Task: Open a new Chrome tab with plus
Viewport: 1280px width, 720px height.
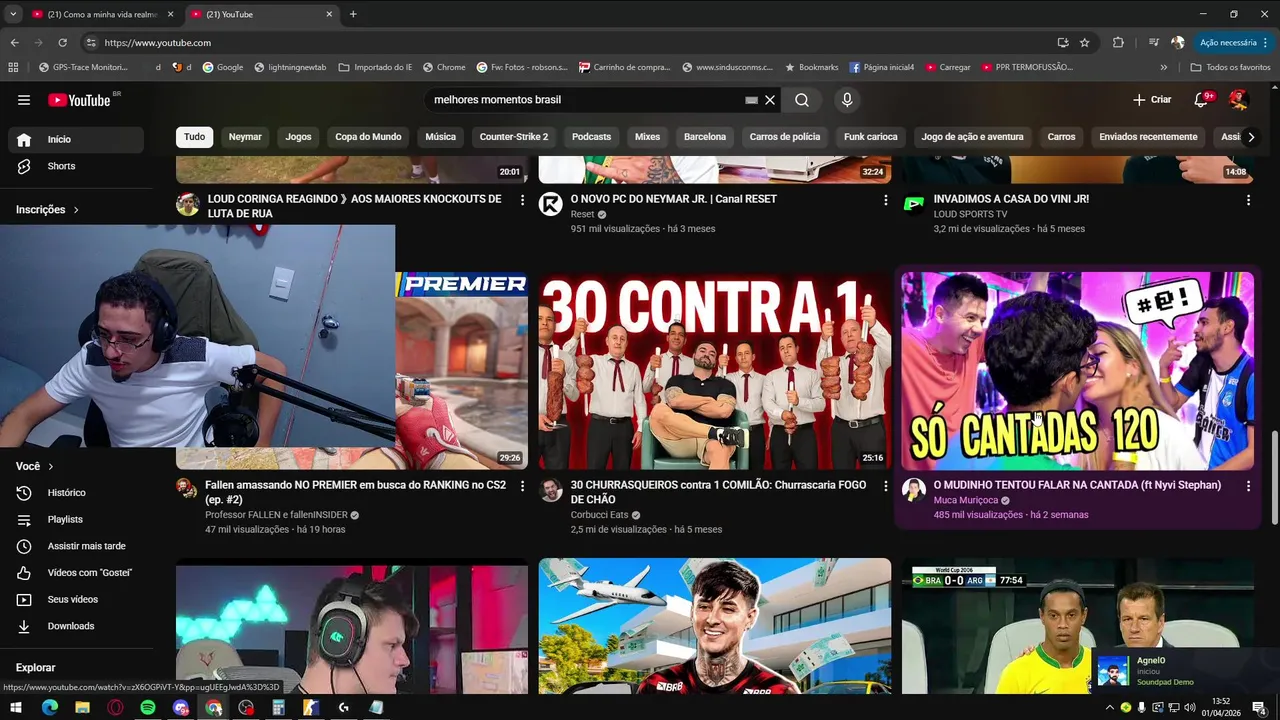Action: [x=353, y=14]
